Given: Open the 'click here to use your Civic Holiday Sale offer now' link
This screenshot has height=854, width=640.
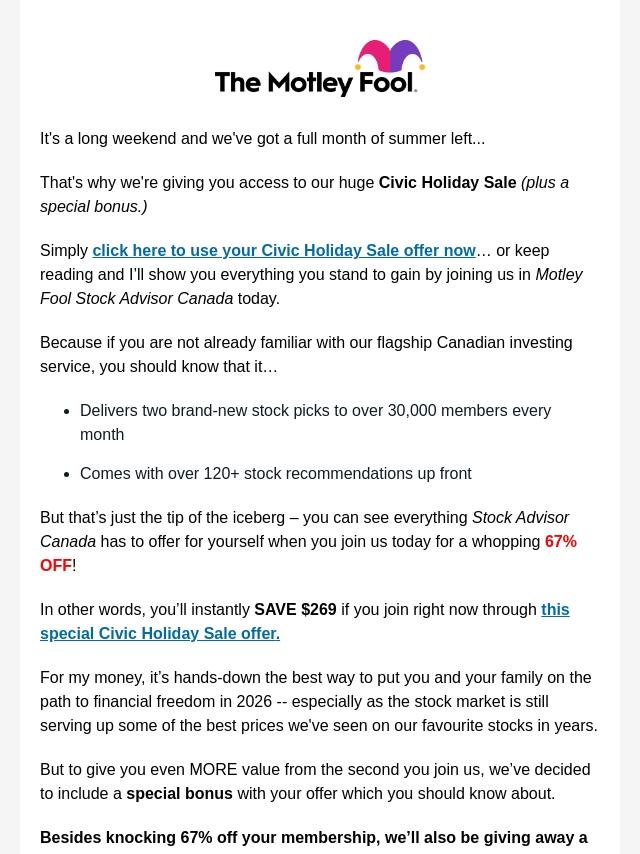Looking at the screenshot, I should pyautogui.click(x=284, y=251).
